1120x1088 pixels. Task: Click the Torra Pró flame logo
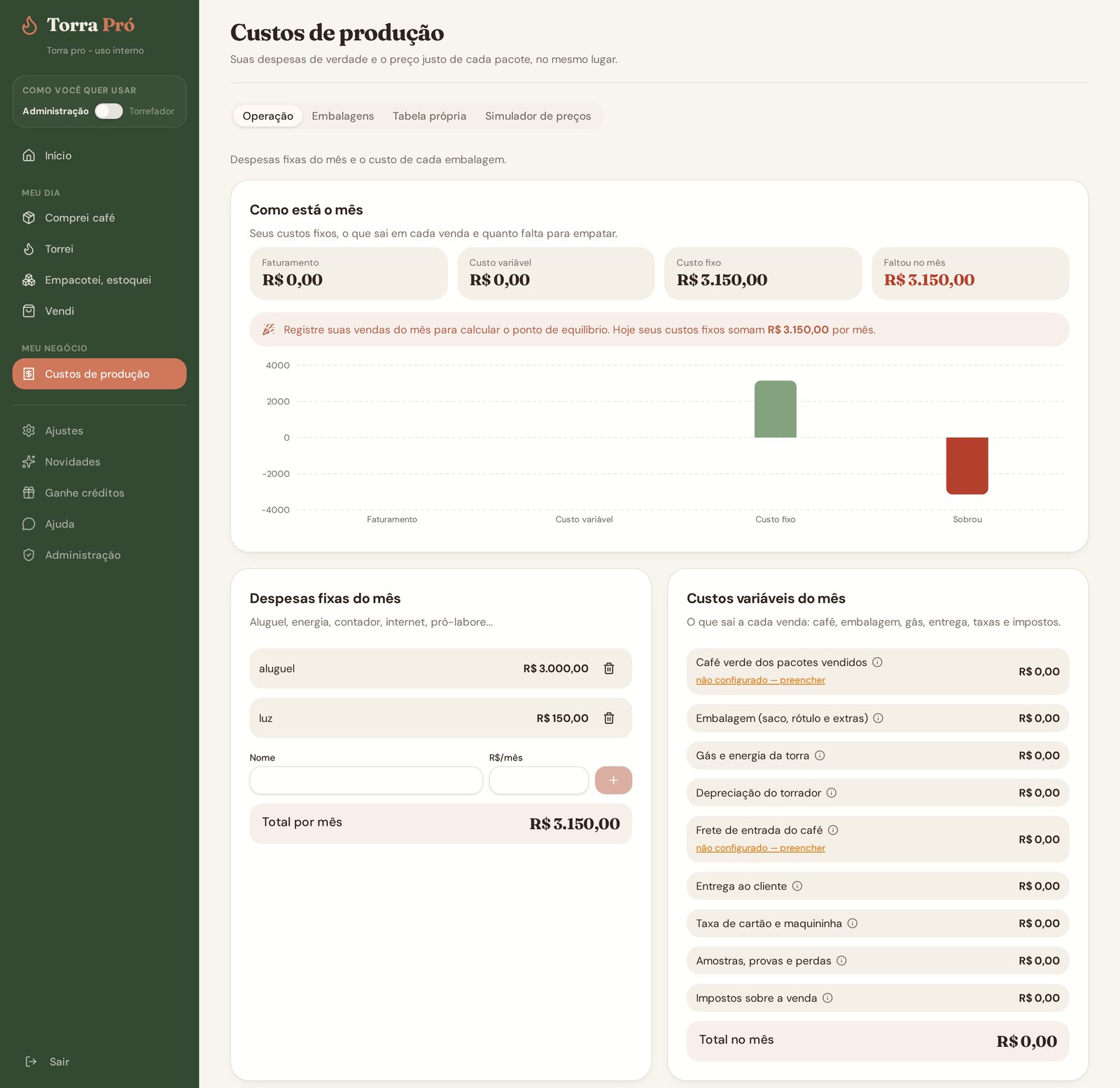click(29, 25)
